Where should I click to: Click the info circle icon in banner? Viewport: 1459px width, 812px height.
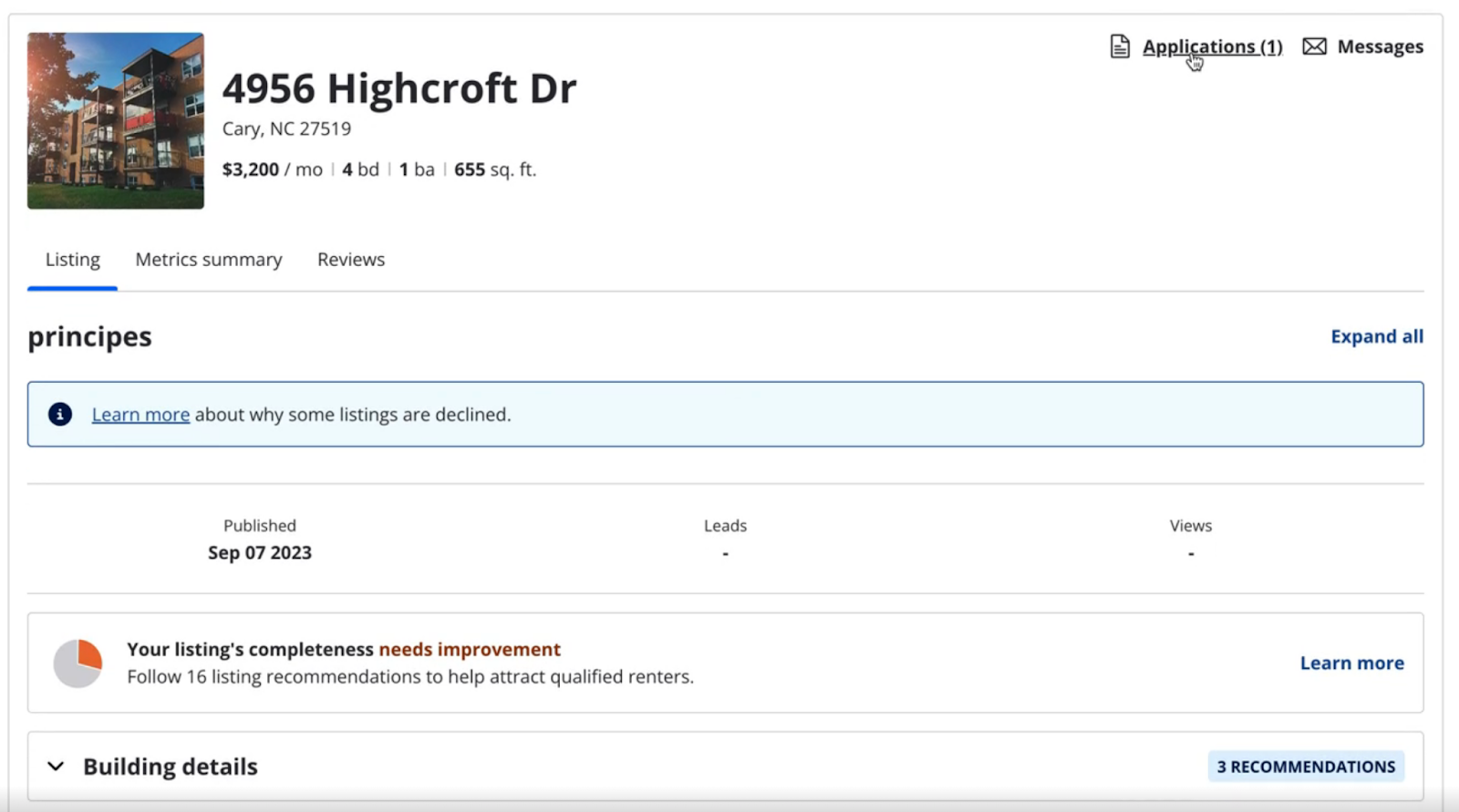point(60,415)
